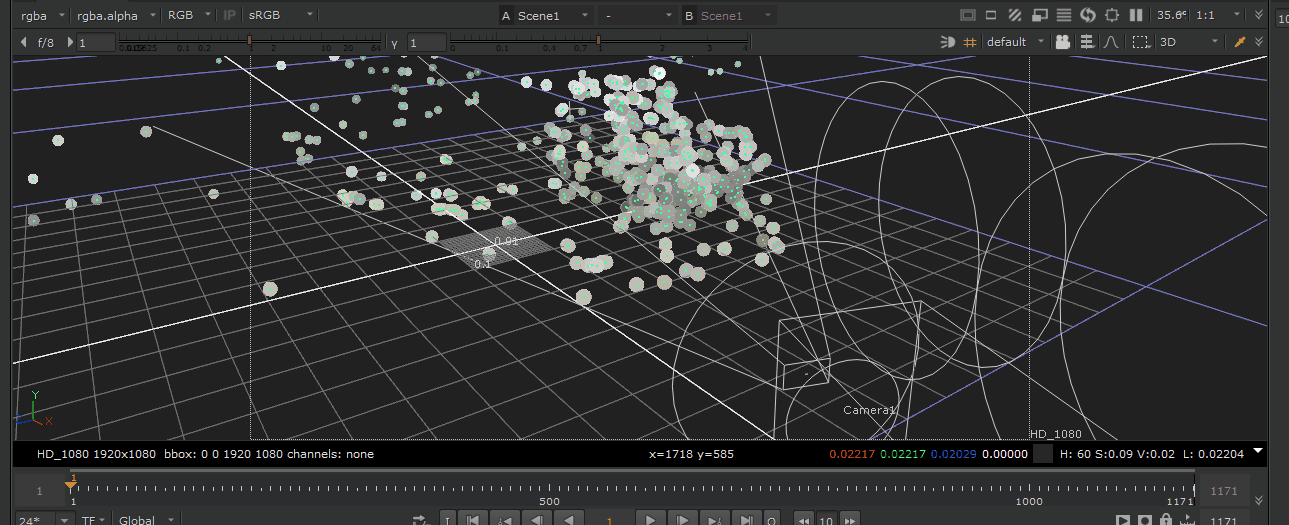Screen dimensions: 1289x525
Task: Expand the timeline panel chevrons at right
Action: pyautogui.click(x=1259, y=500)
